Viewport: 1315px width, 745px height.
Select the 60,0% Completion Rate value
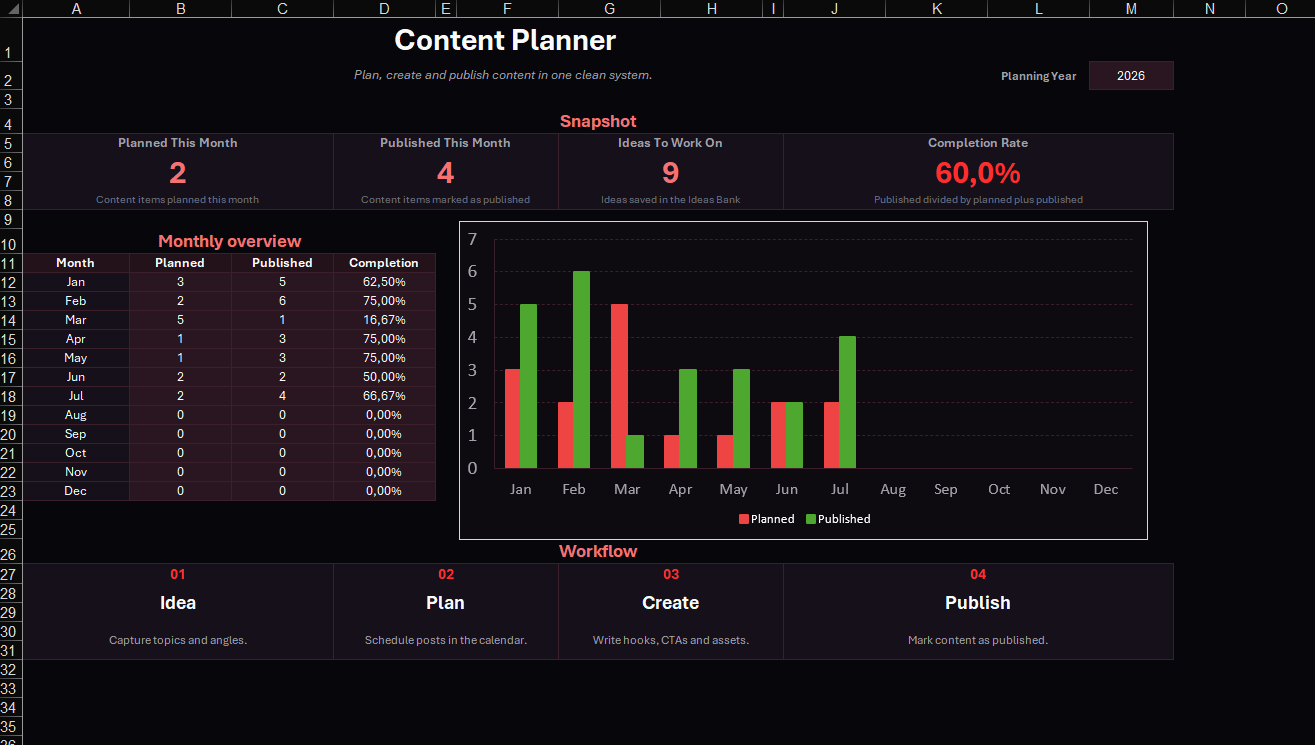(x=978, y=173)
